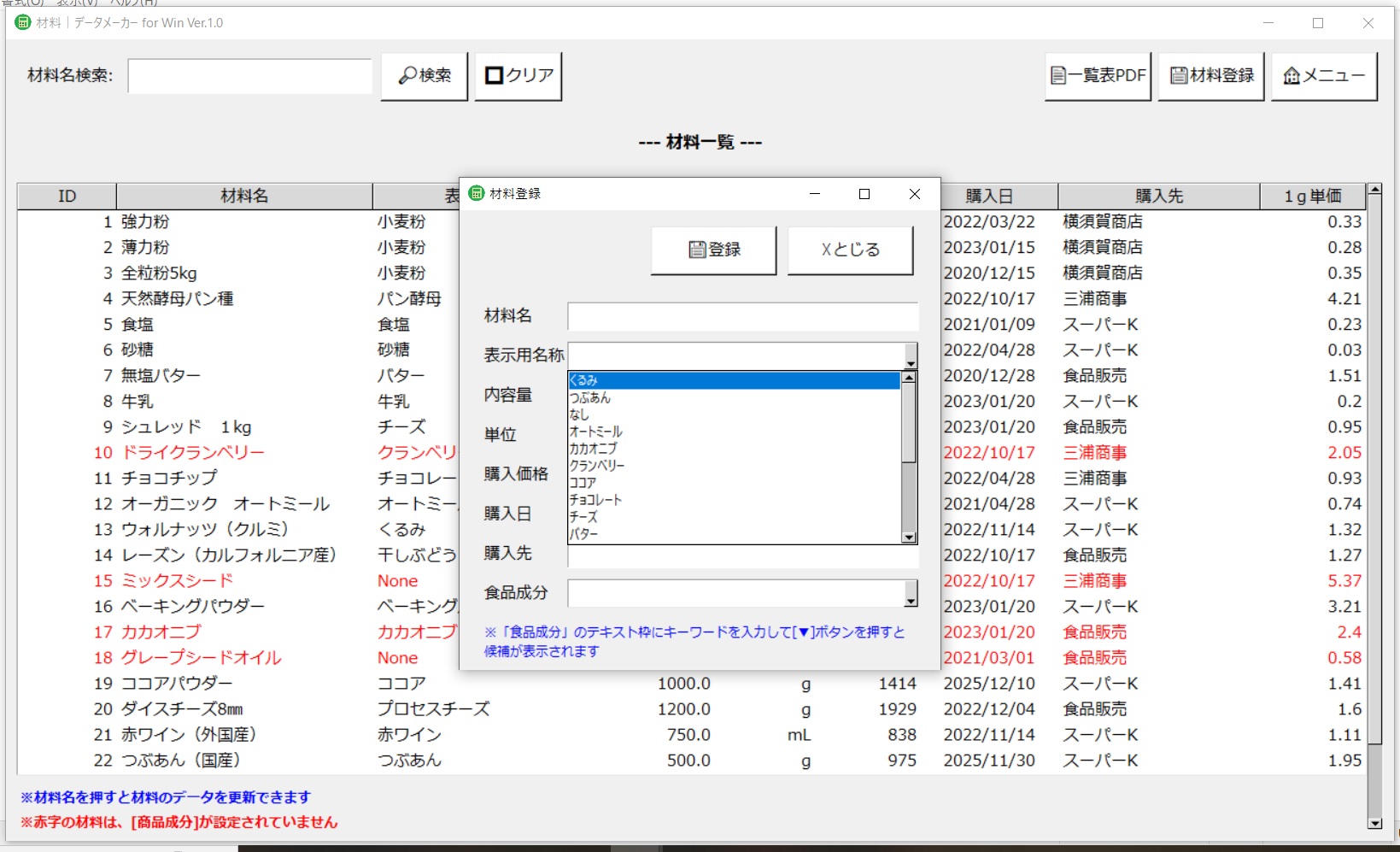Click material name ベーキングパウダー

tap(193, 607)
